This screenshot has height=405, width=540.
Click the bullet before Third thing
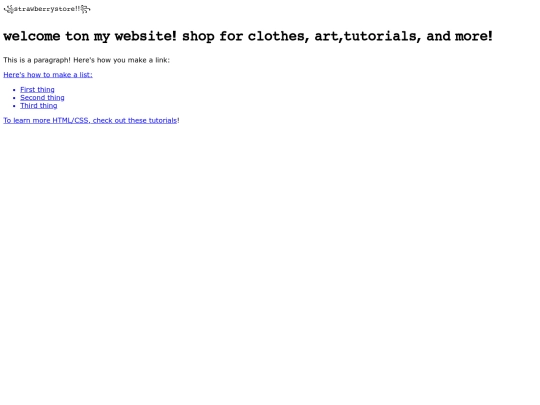pyautogui.click(x=14, y=106)
